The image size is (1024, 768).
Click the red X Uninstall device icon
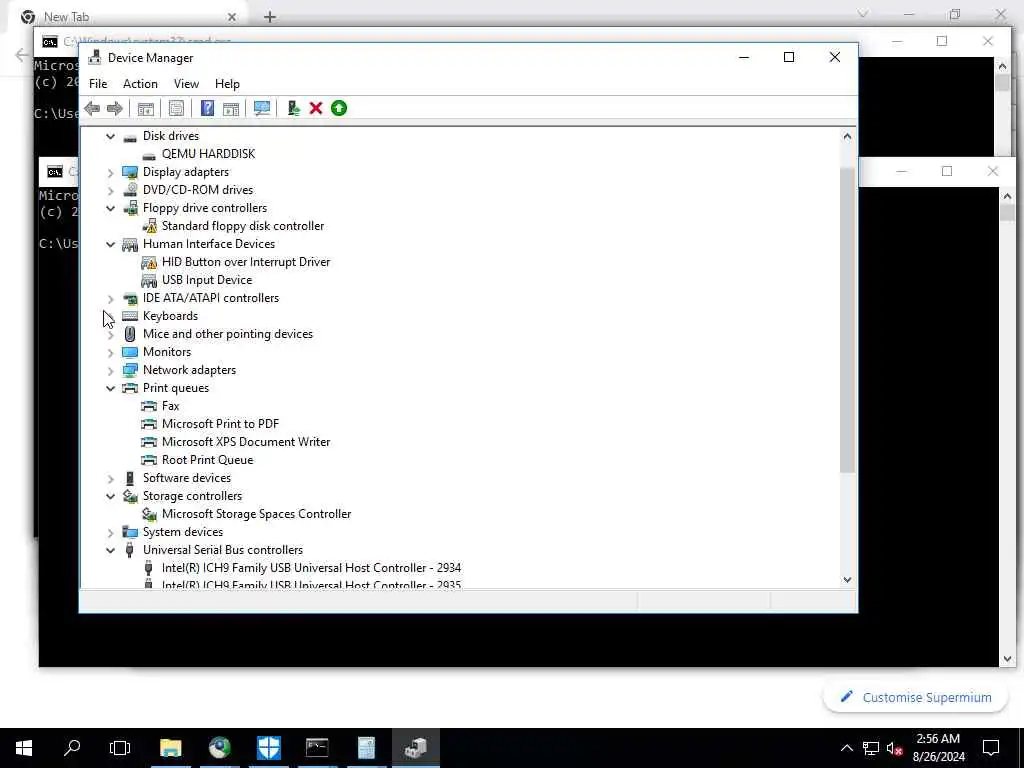(x=316, y=108)
